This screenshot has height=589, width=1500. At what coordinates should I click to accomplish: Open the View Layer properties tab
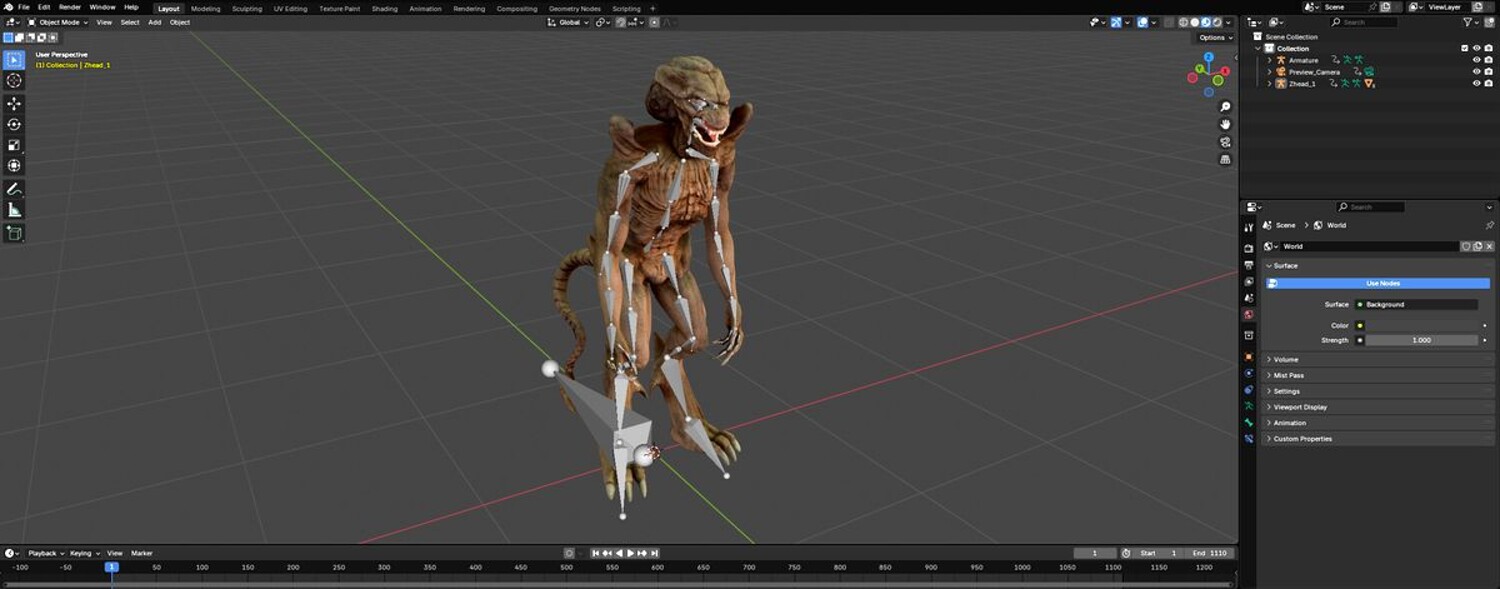coord(1248,282)
